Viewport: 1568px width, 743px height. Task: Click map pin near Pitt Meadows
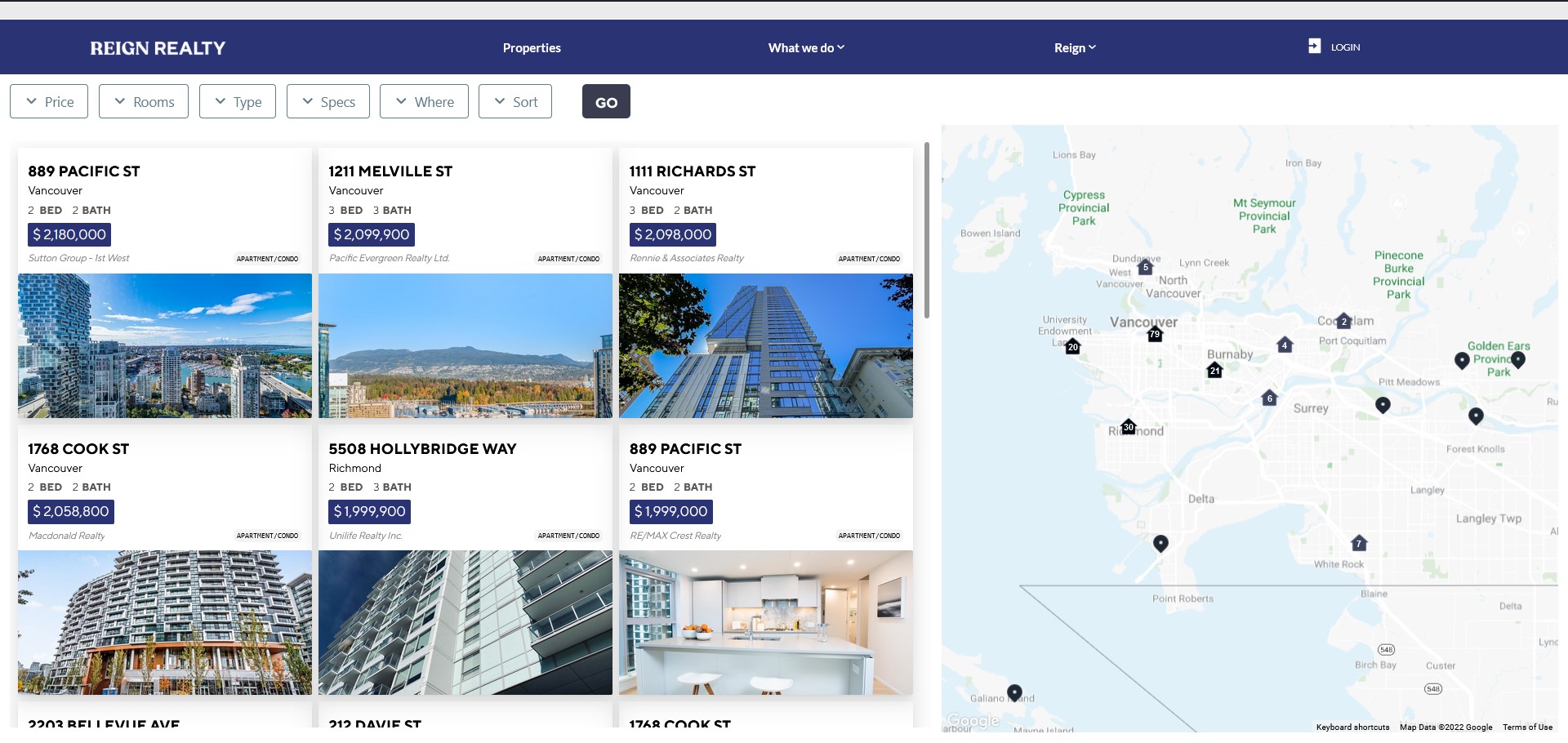pyautogui.click(x=1383, y=405)
